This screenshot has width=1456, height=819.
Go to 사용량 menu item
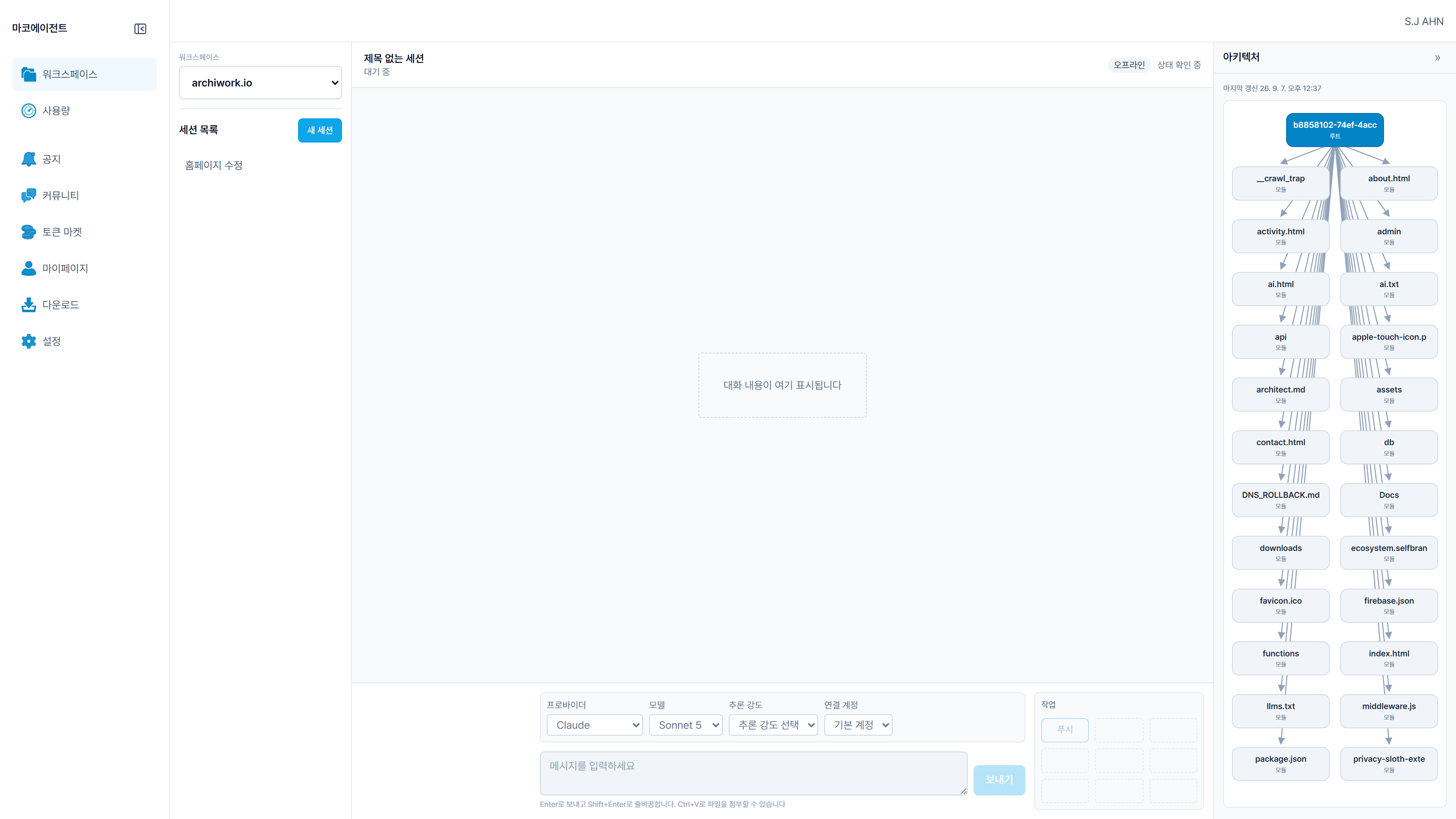click(85, 110)
